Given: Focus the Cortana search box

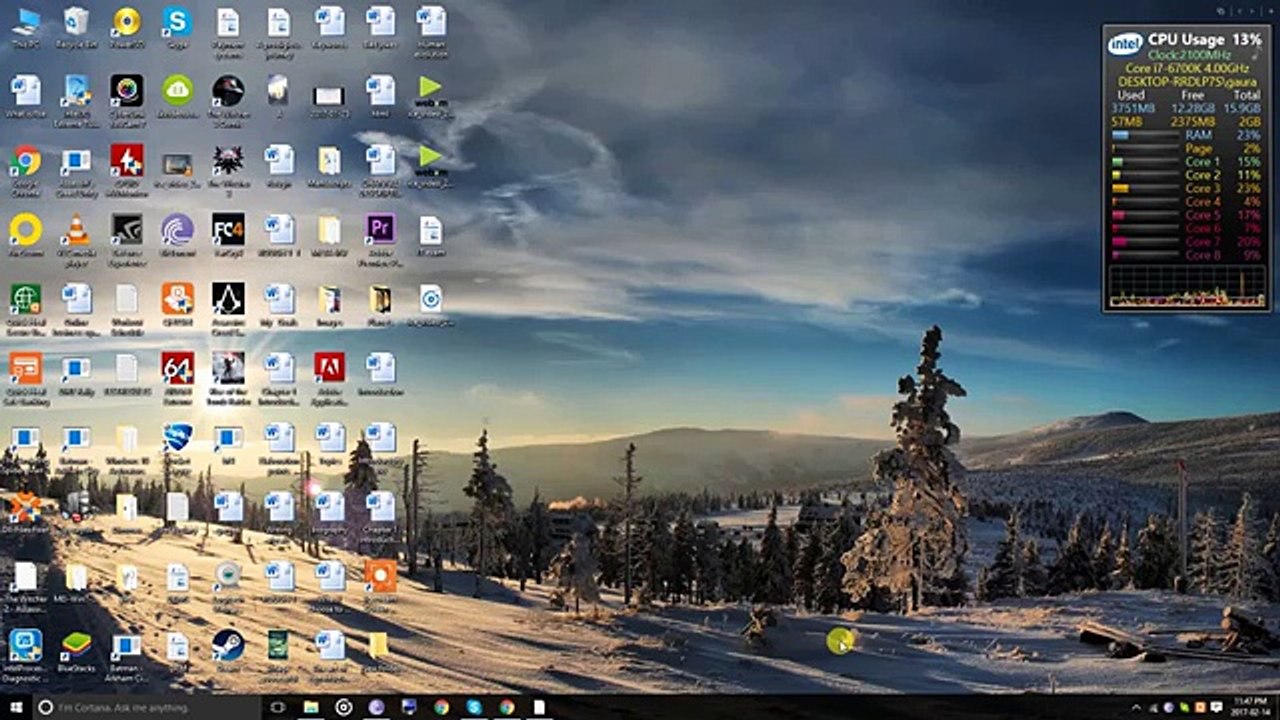Looking at the screenshot, I should tap(146, 707).
